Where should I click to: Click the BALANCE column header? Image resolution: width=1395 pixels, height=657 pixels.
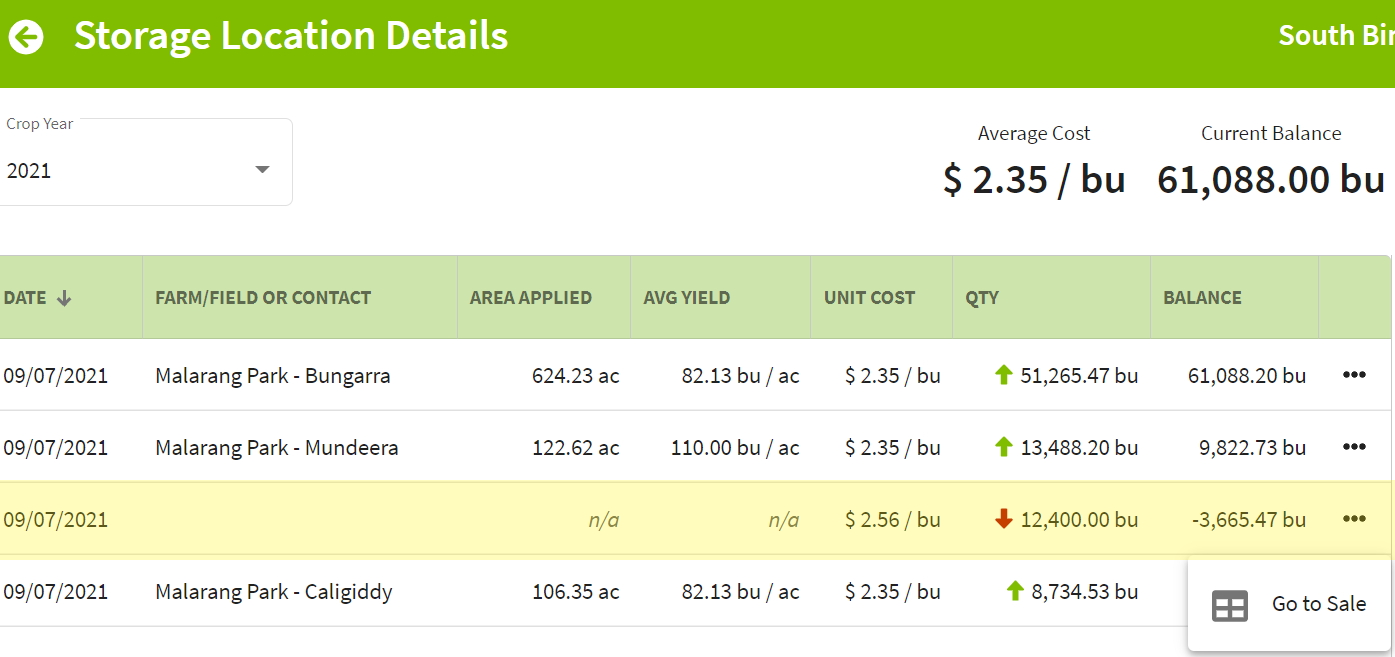[x=1203, y=298]
